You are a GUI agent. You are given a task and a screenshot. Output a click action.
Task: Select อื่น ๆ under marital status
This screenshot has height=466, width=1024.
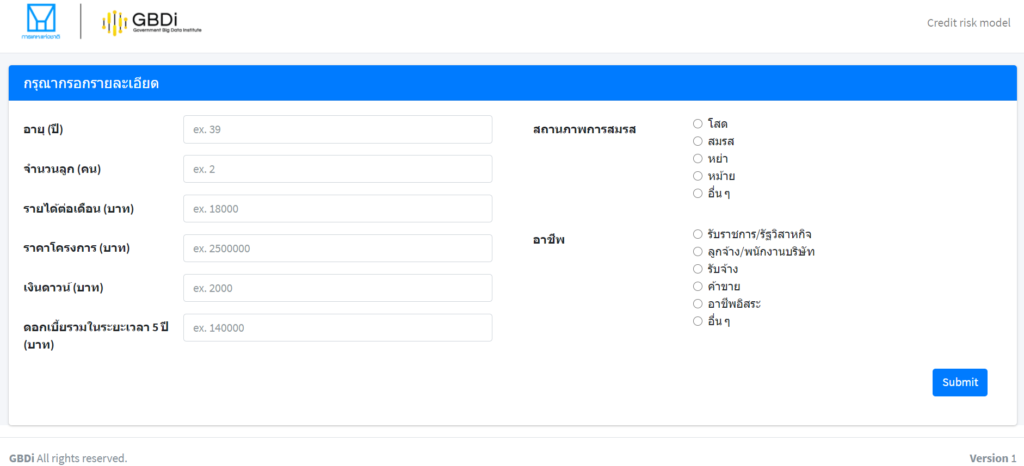click(x=698, y=193)
